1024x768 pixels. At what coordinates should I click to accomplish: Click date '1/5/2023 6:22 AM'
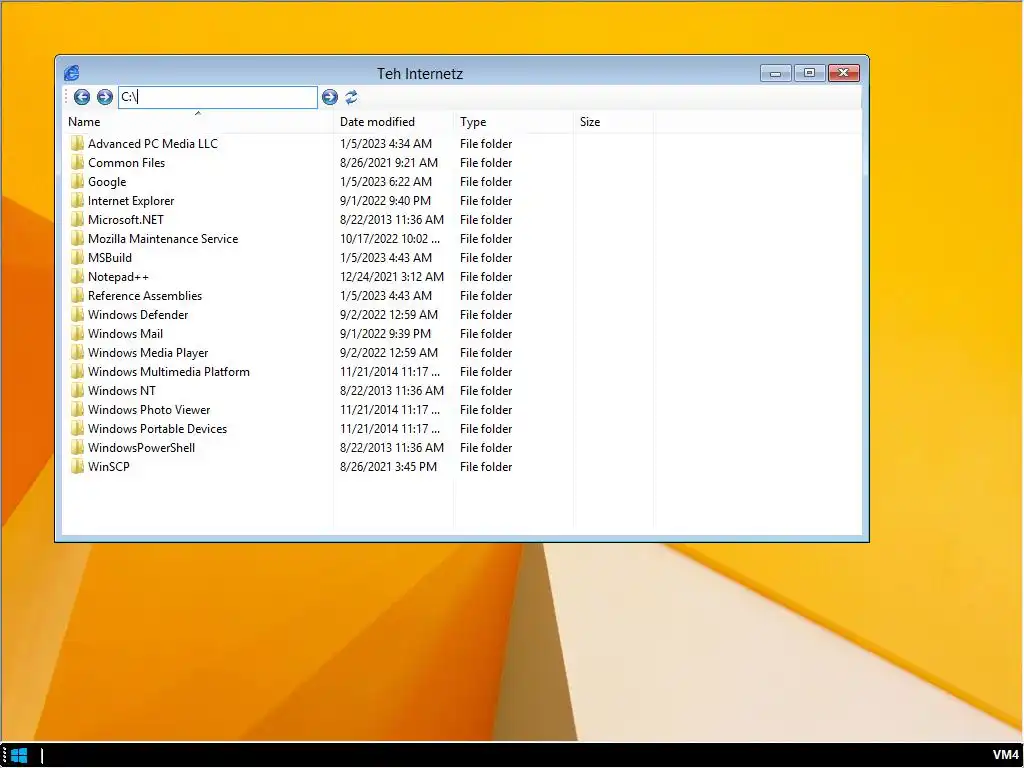click(386, 182)
